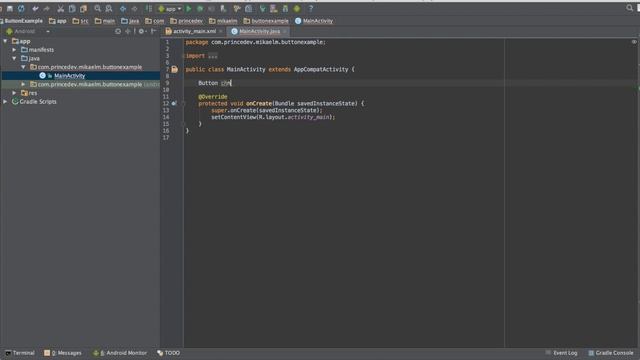Click the Scroll from Source target icon
This screenshot has width=640, height=360.
click(x=118, y=31)
